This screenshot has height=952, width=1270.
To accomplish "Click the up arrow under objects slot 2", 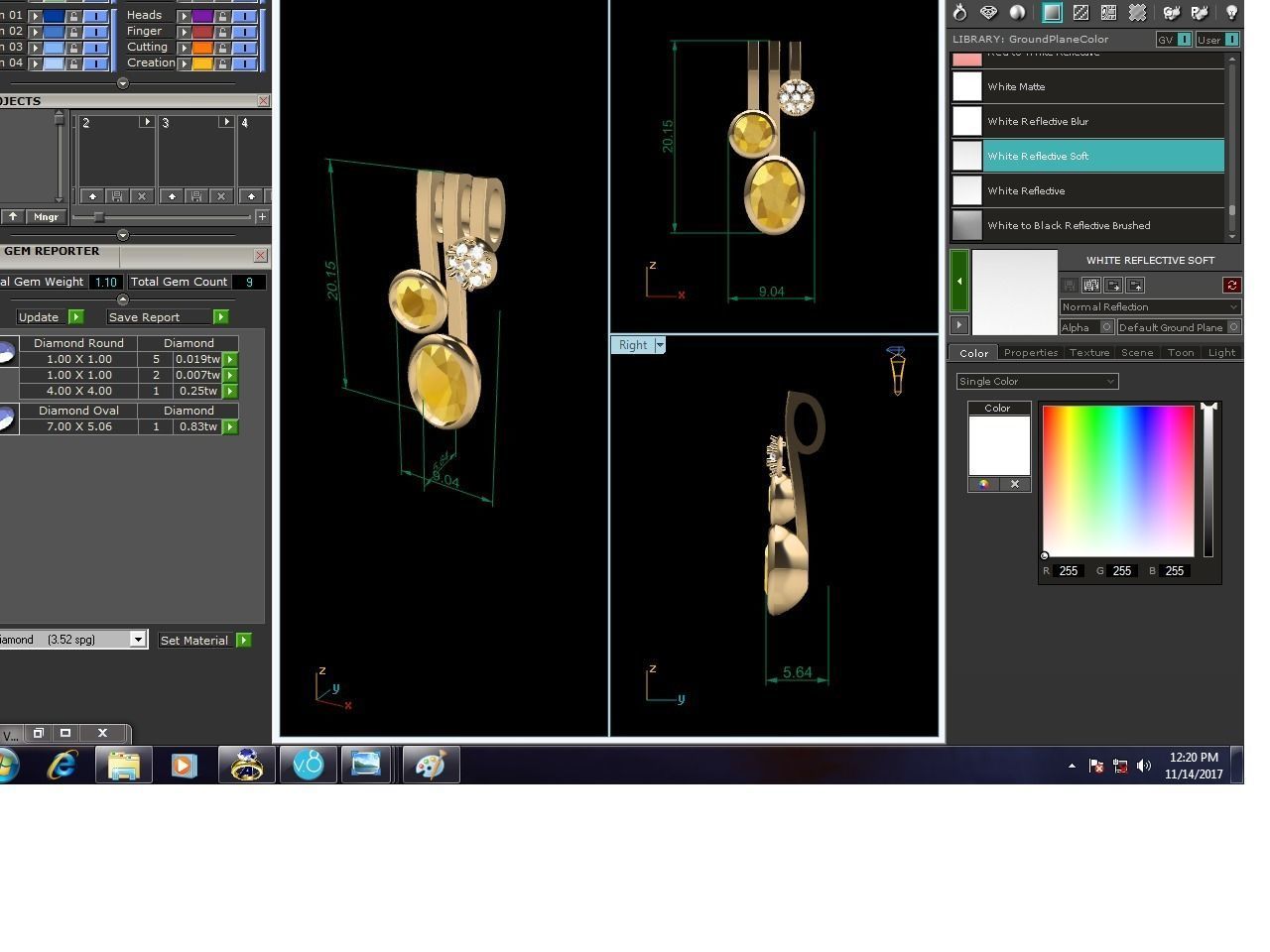I will (92, 196).
